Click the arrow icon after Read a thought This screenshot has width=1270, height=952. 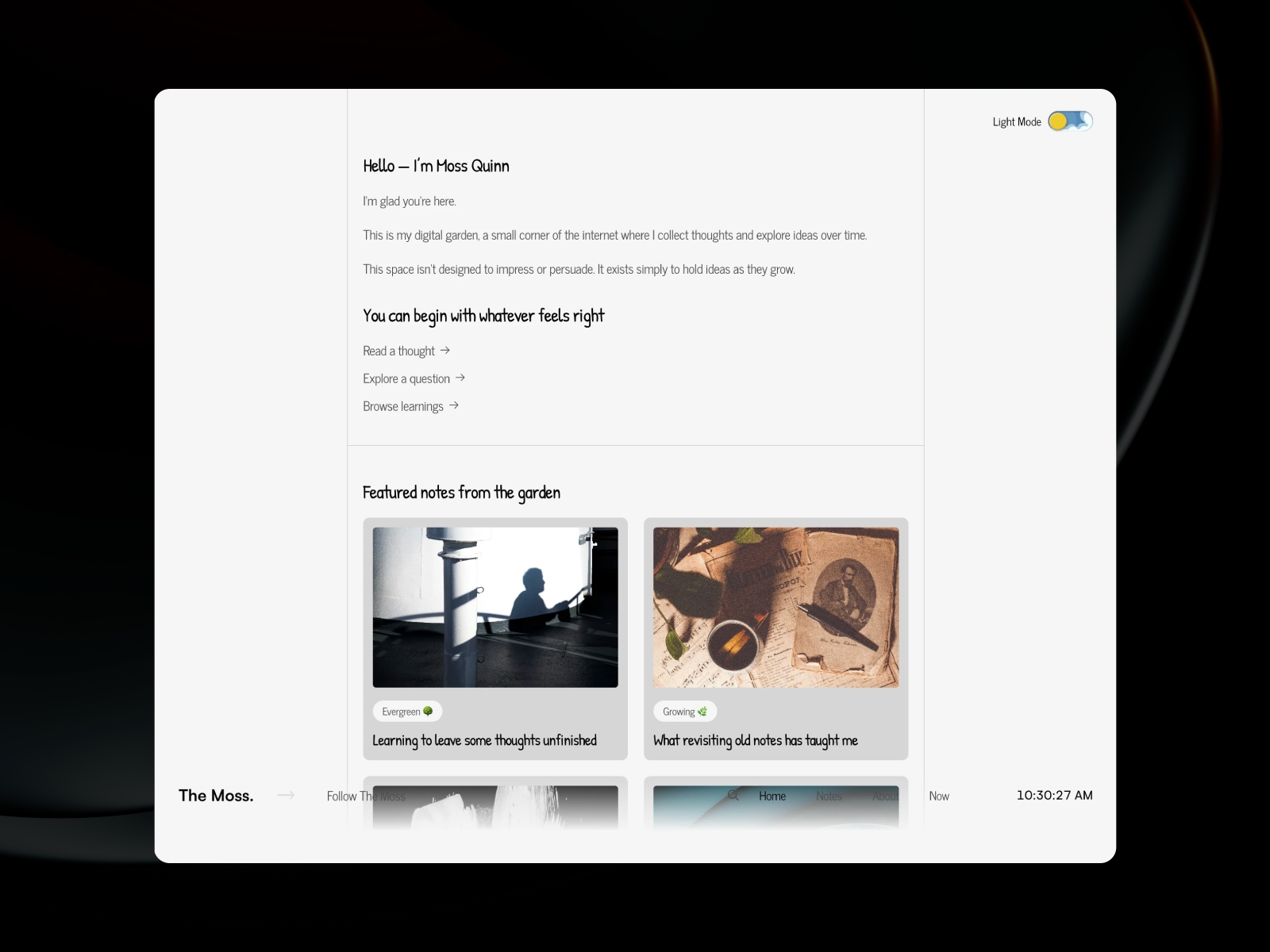tap(445, 350)
